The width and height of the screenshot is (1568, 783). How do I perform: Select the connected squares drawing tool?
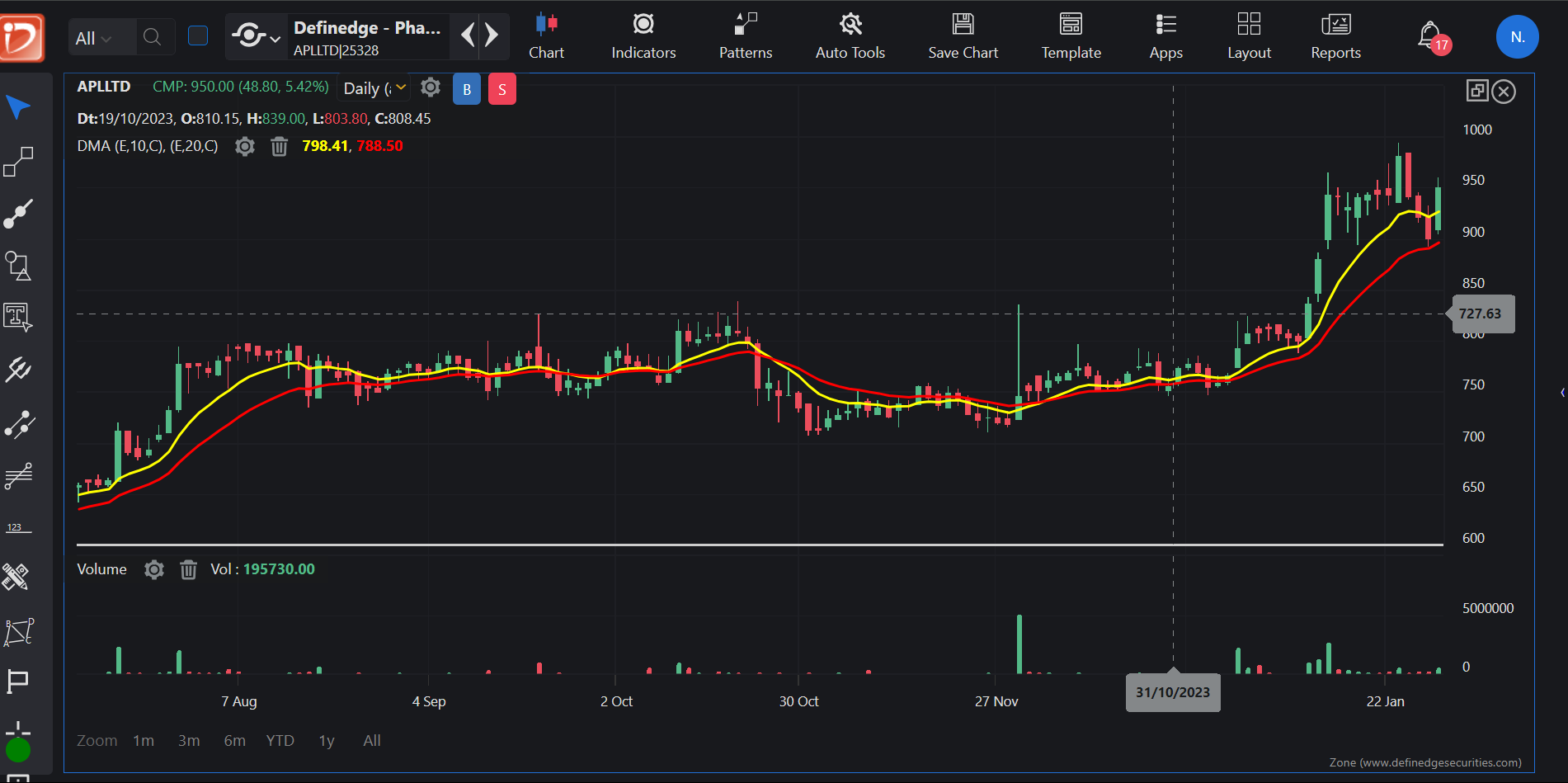point(18,162)
